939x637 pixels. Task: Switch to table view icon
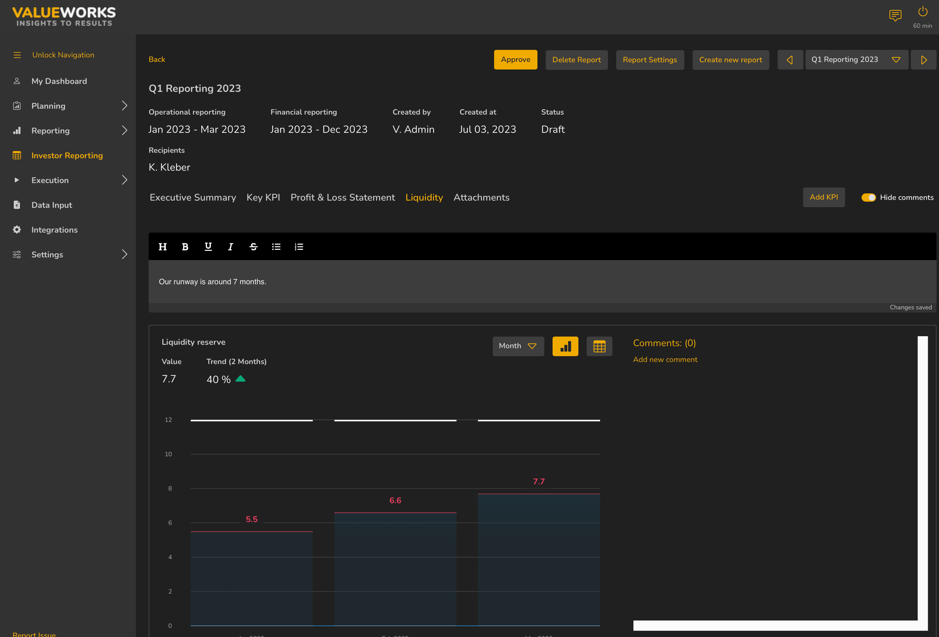(599, 346)
